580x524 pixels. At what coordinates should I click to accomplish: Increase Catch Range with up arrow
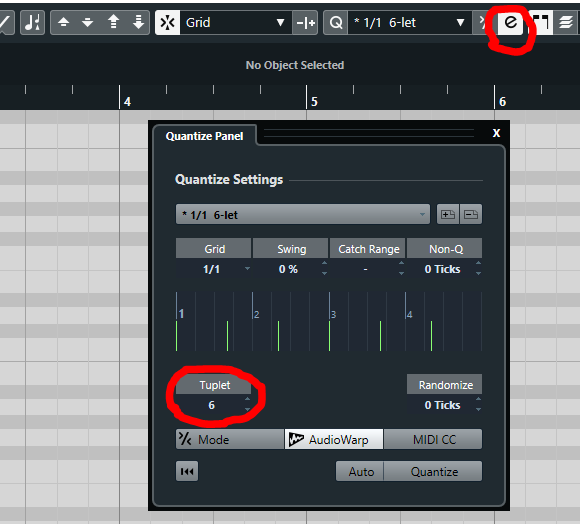click(401, 263)
